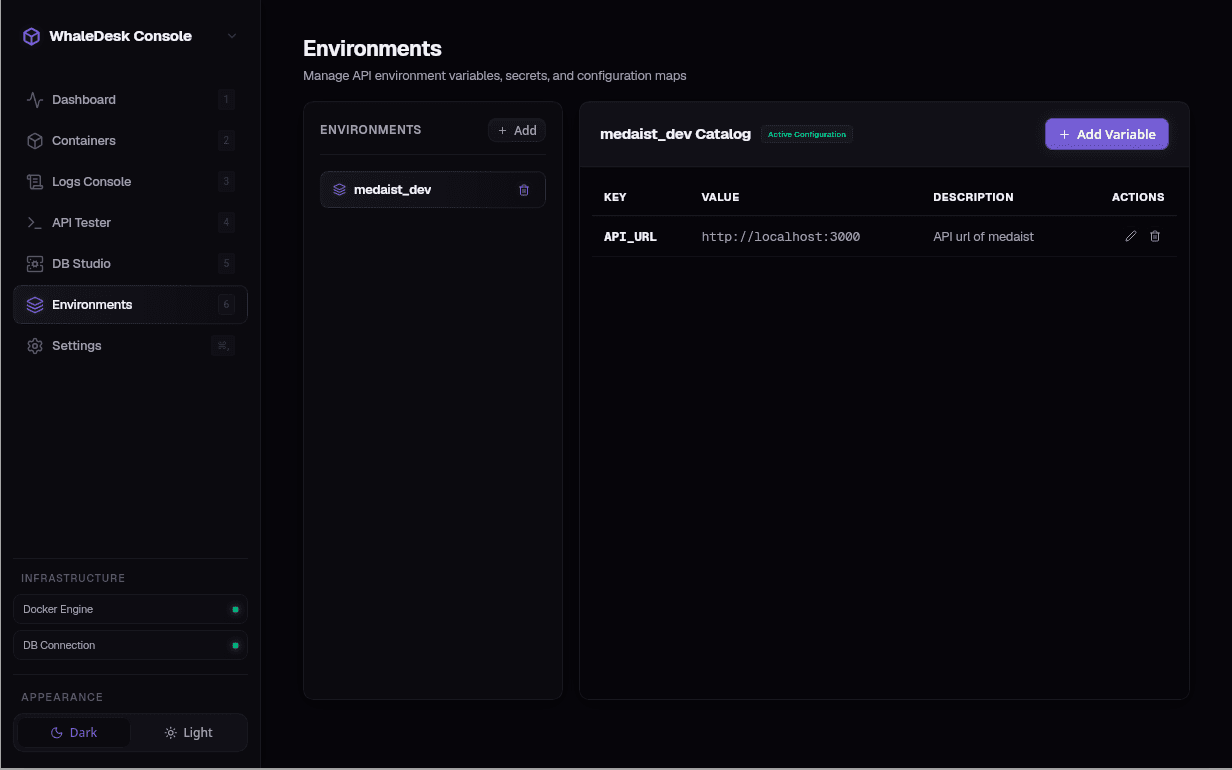Viewport: 1232px width, 770px height.
Task: Click the VALUE column header
Action: [x=720, y=197]
